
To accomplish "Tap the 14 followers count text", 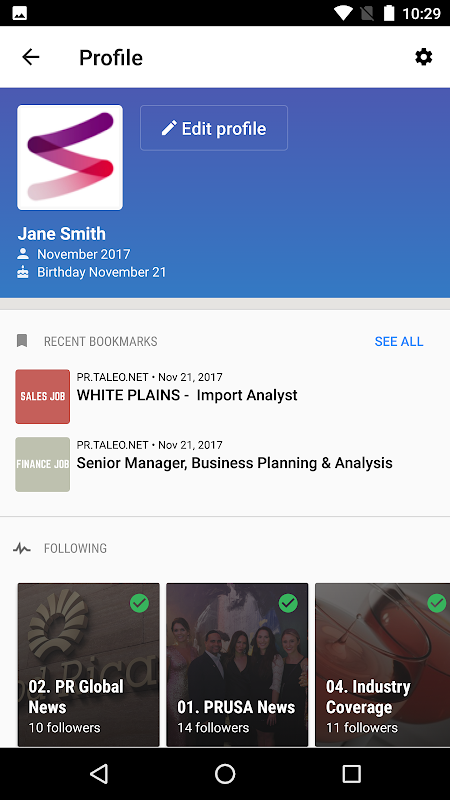I will 213,728.
